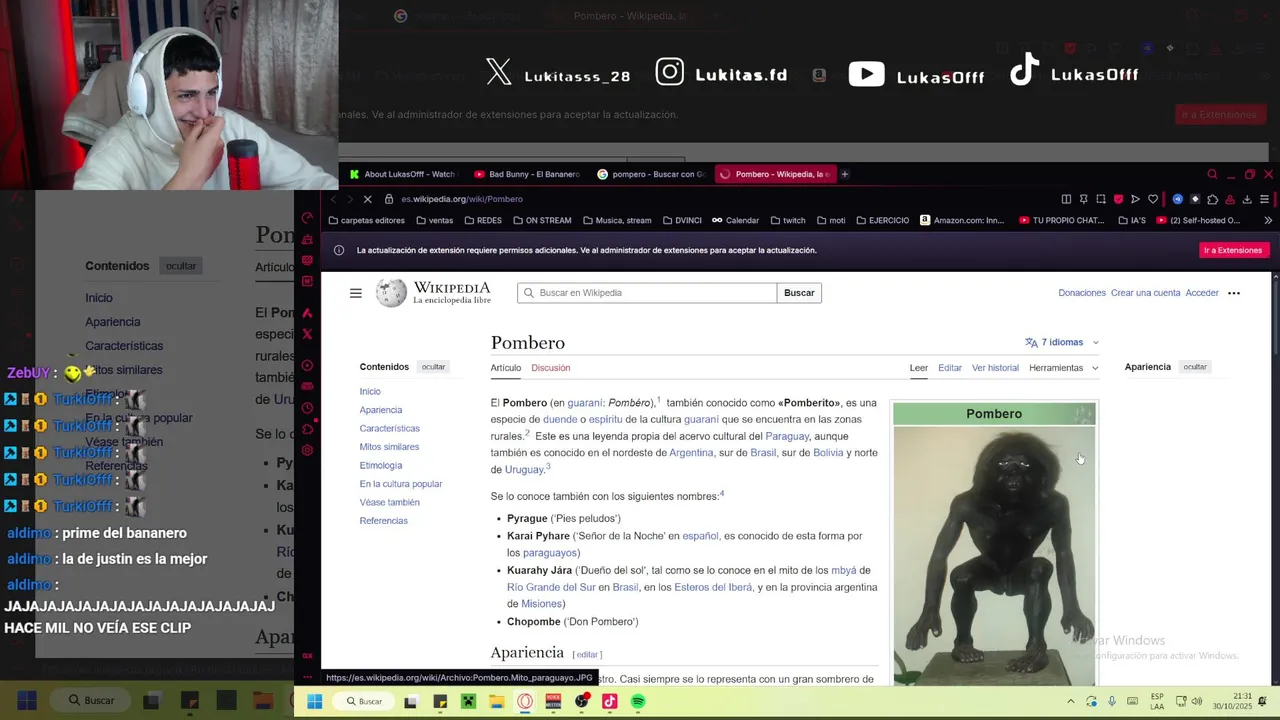
Task: Go to Características in the contents list
Action: point(389,428)
